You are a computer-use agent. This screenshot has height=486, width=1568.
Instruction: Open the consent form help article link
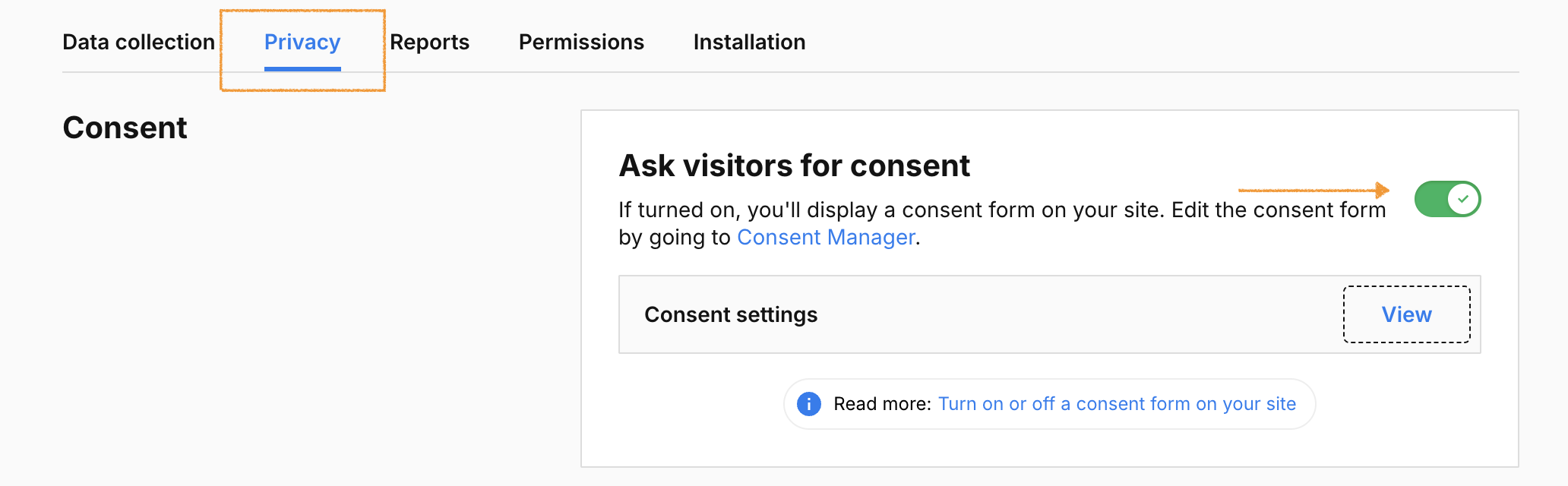point(1117,404)
